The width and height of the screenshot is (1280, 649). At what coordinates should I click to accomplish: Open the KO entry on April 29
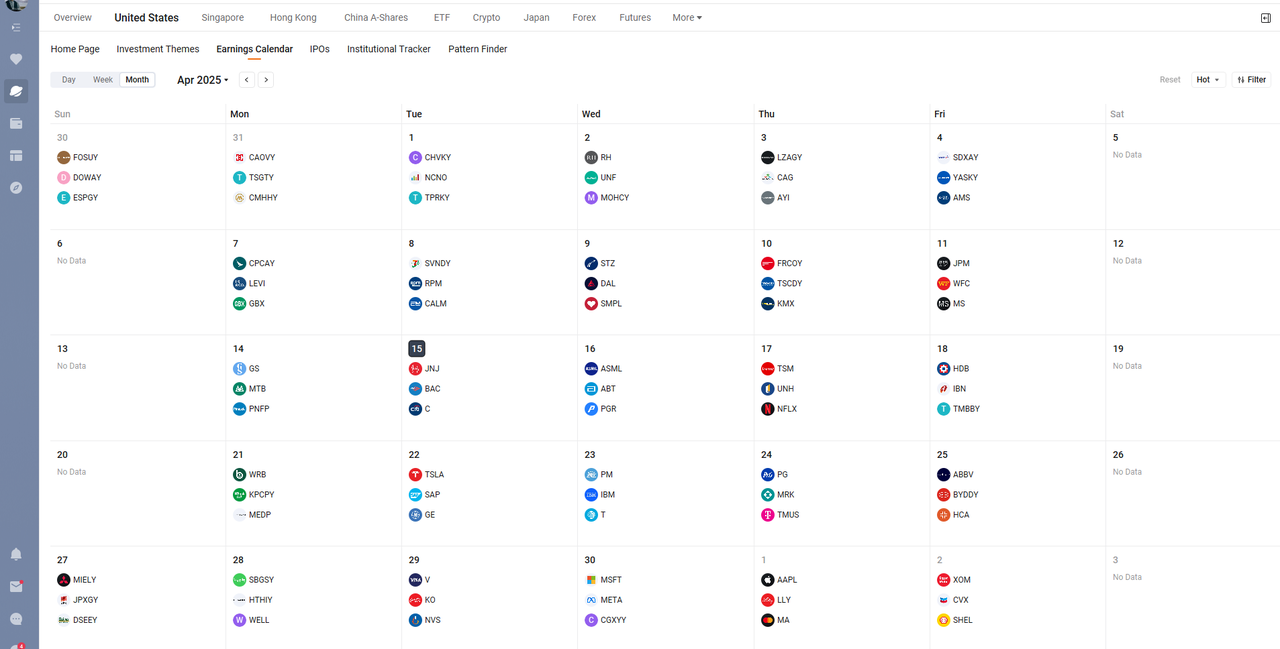click(422, 600)
